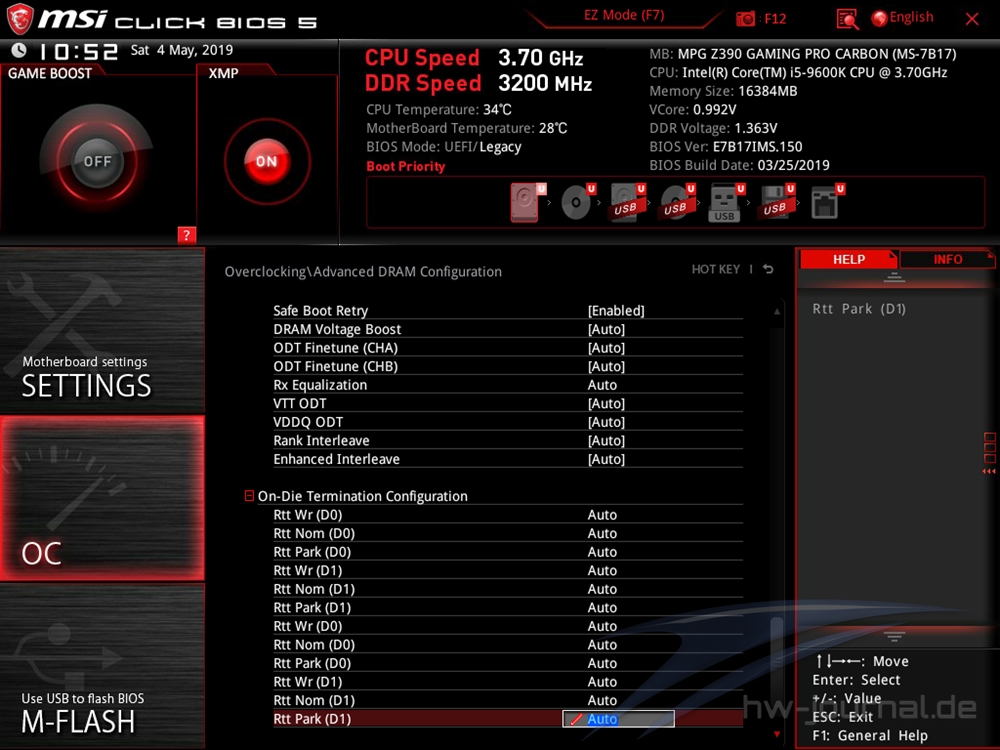Screen dimensions: 1000x750
Task: Click Rx Equalization Auto value
Action: (602, 385)
